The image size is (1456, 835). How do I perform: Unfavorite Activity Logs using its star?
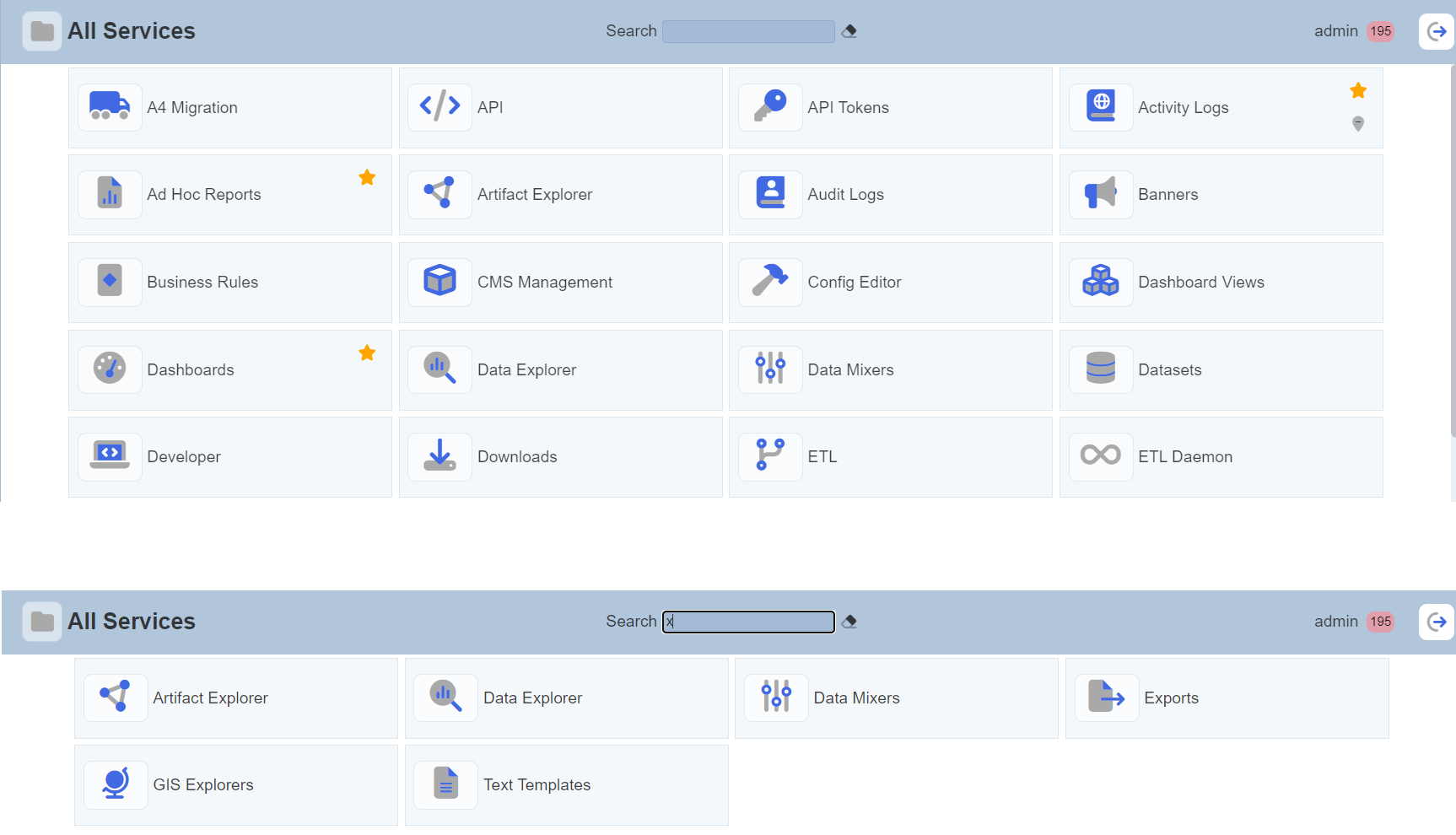pos(1357,90)
